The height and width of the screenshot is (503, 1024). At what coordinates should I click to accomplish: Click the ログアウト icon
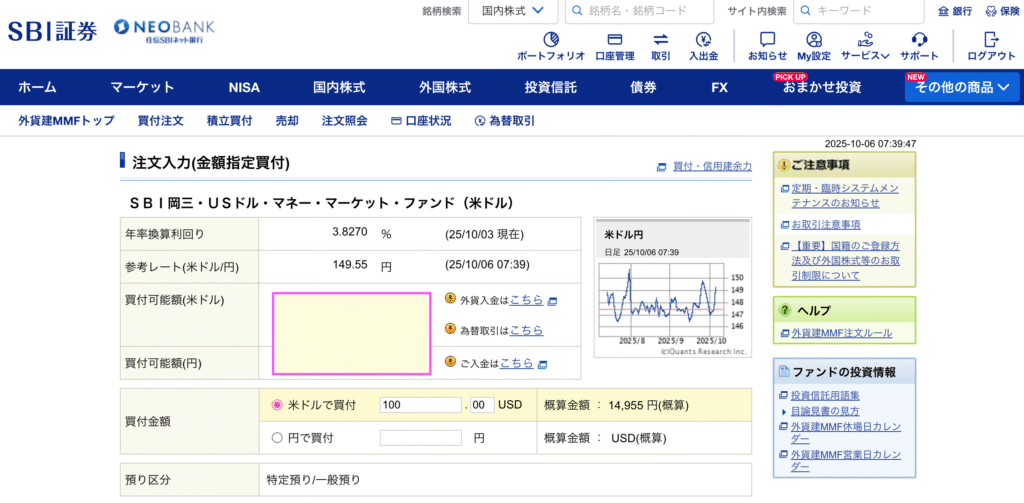coord(991,40)
